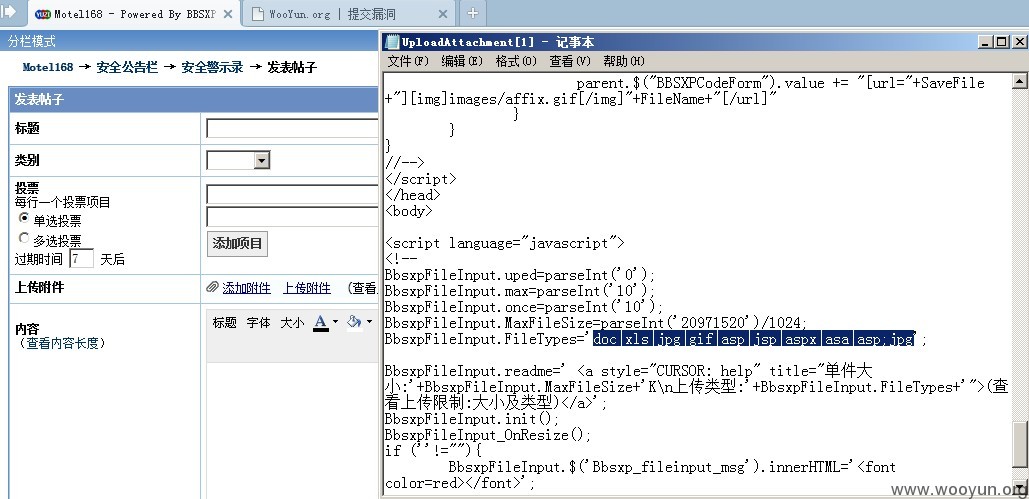Click the Notepad window title bar icon
This screenshot has width=1029, height=499.
392,42
